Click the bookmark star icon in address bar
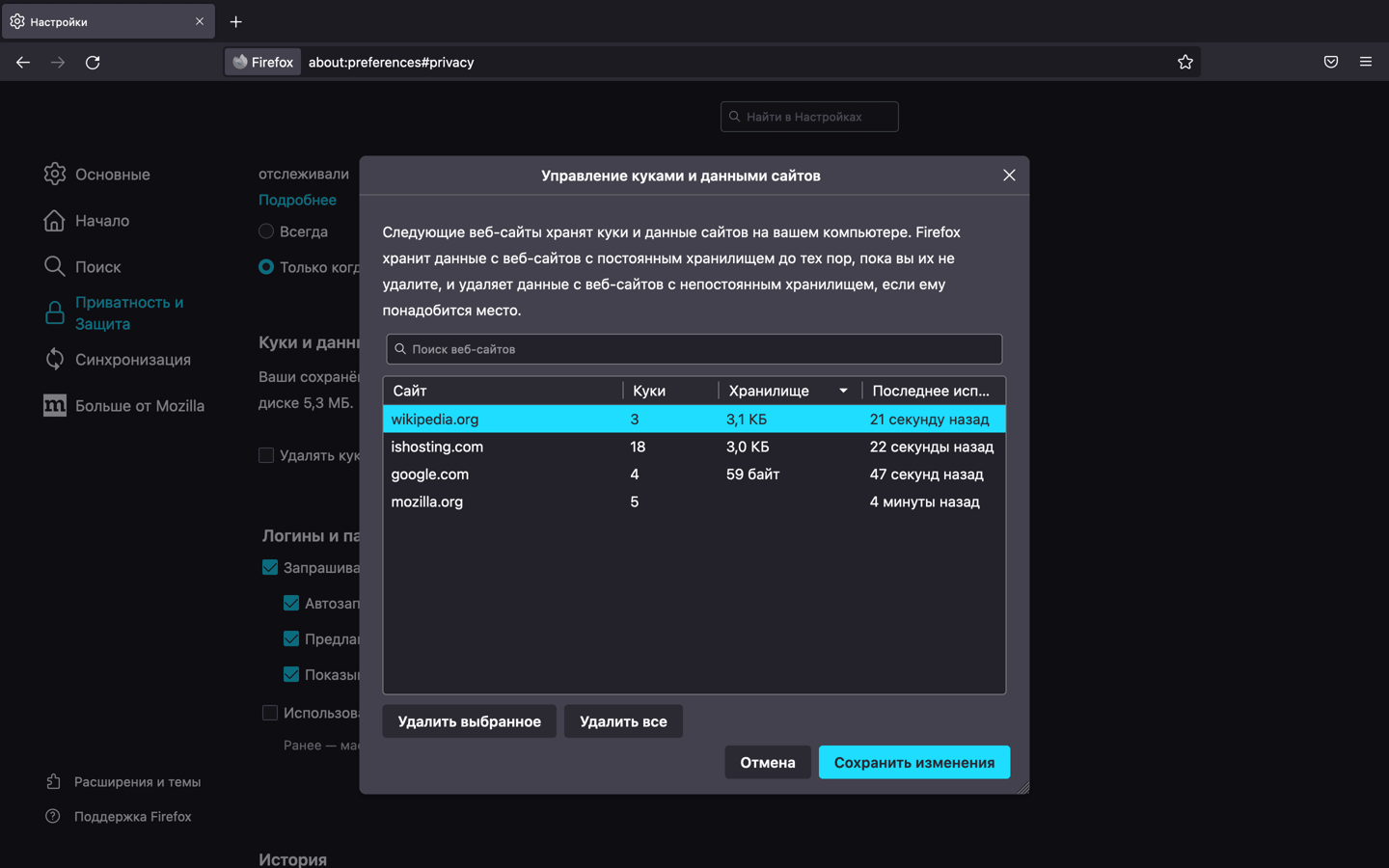 [x=1185, y=62]
